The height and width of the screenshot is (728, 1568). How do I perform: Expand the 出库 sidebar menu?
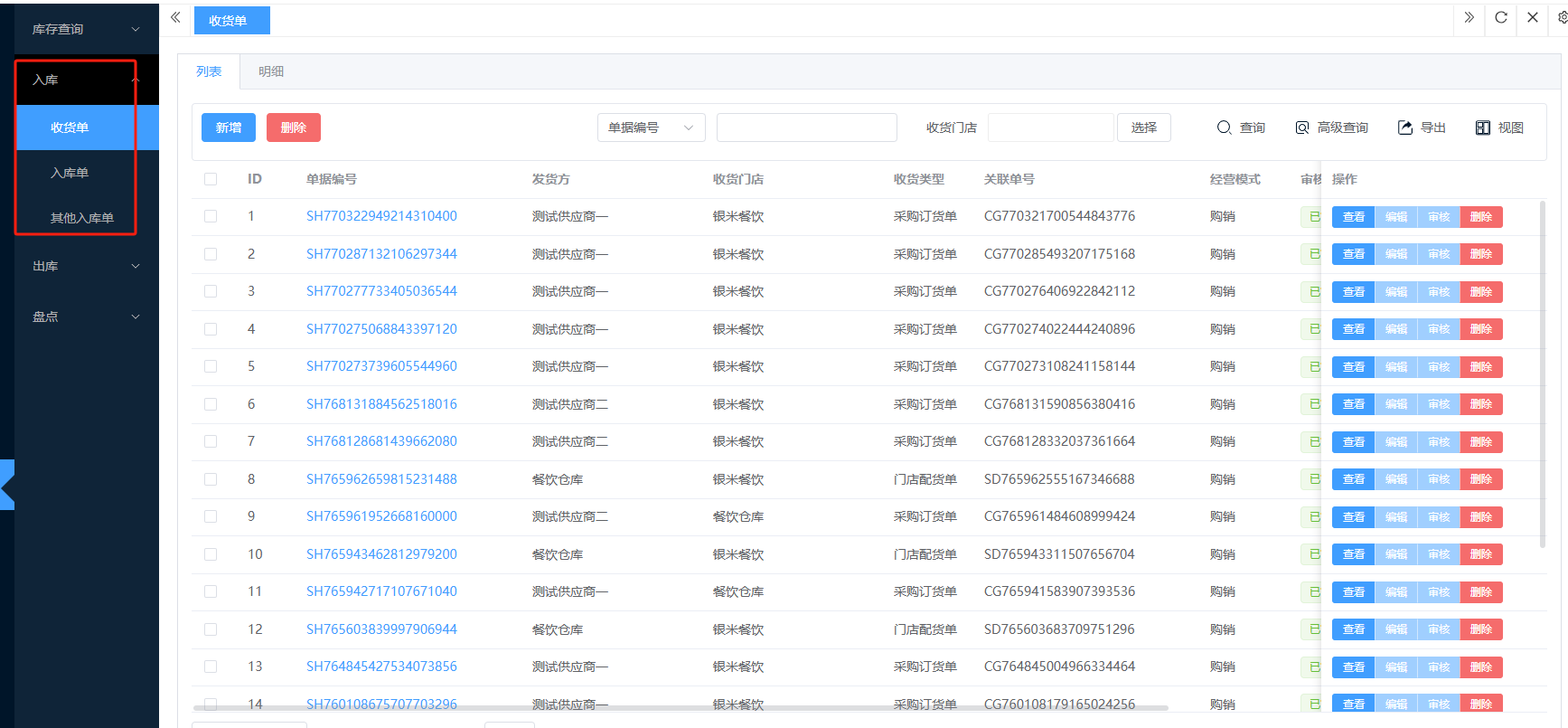(86, 266)
